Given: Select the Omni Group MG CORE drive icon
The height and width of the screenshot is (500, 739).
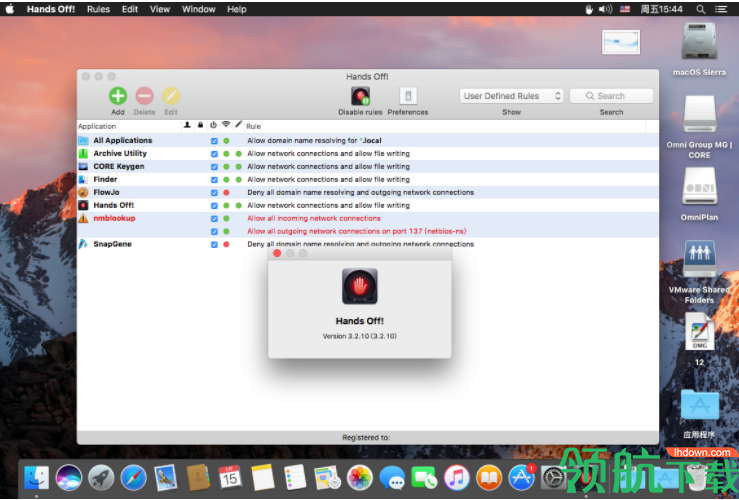Looking at the screenshot, I should [x=699, y=114].
